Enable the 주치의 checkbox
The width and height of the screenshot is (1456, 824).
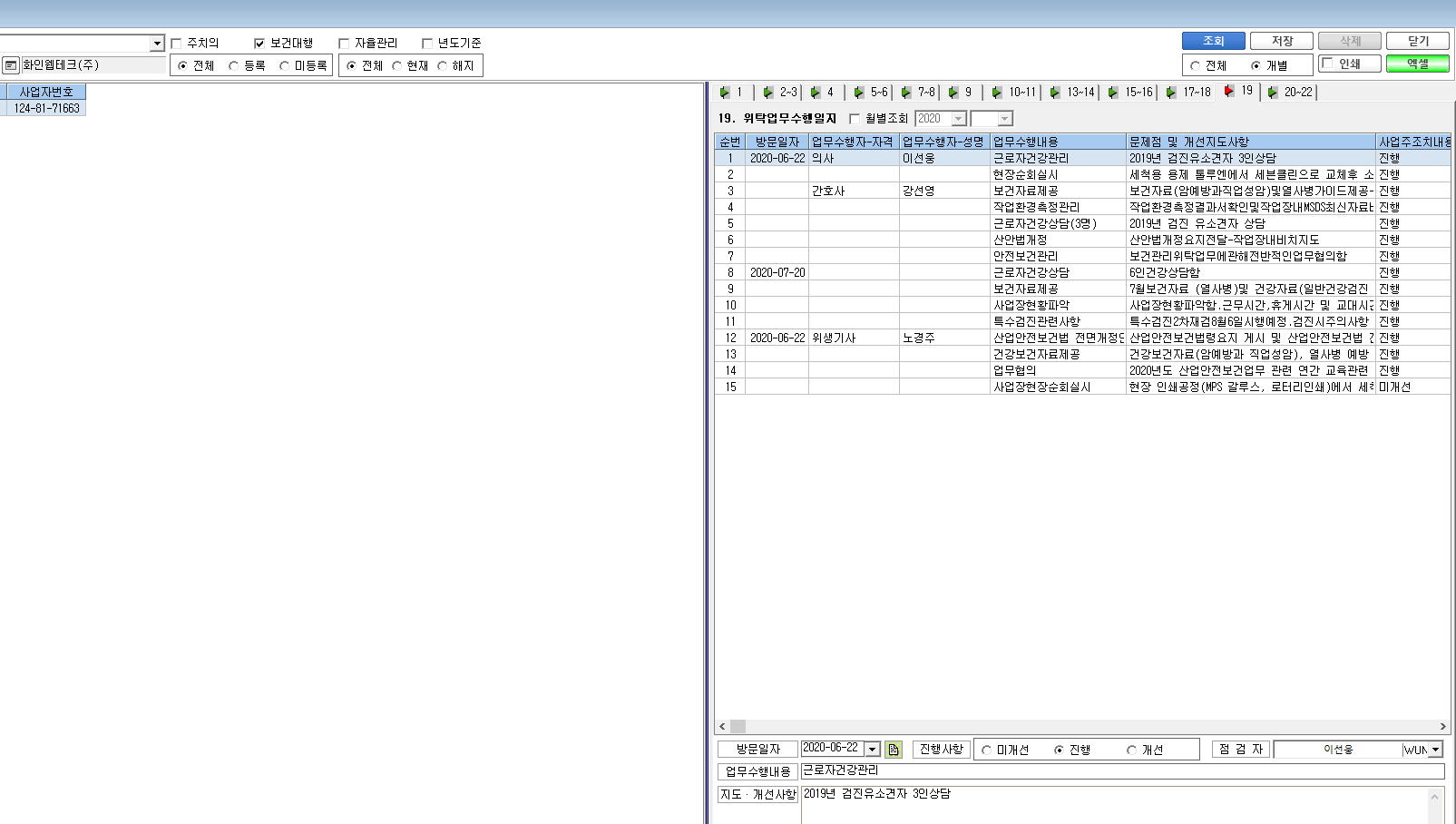click(177, 44)
